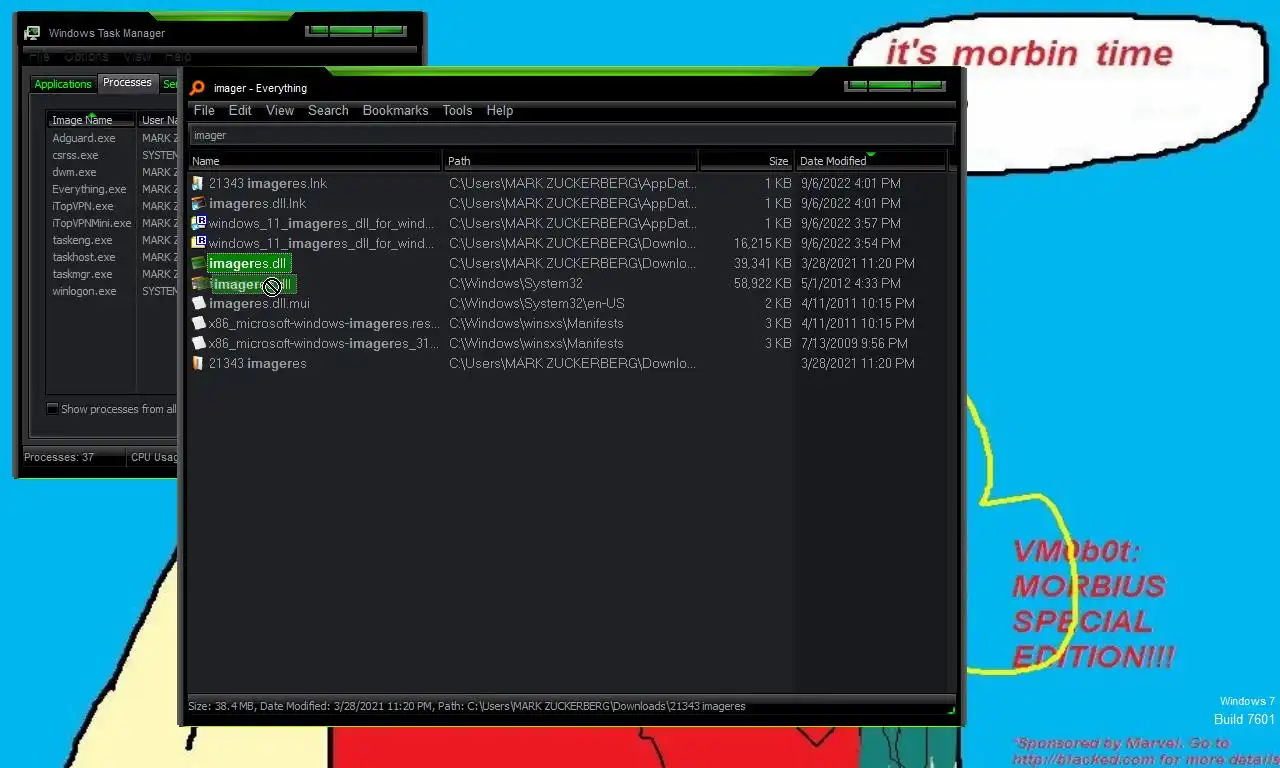Click the search box containing imager

(571, 135)
